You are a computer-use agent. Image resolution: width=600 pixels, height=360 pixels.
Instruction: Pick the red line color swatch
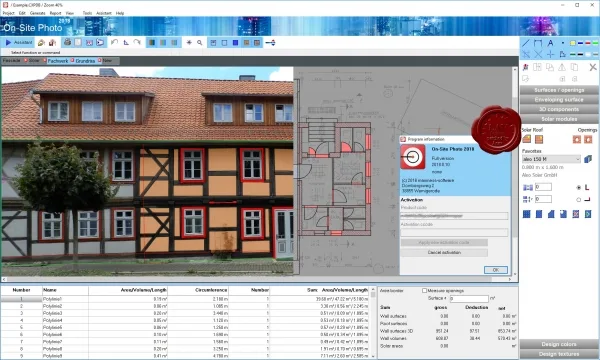(588, 43)
